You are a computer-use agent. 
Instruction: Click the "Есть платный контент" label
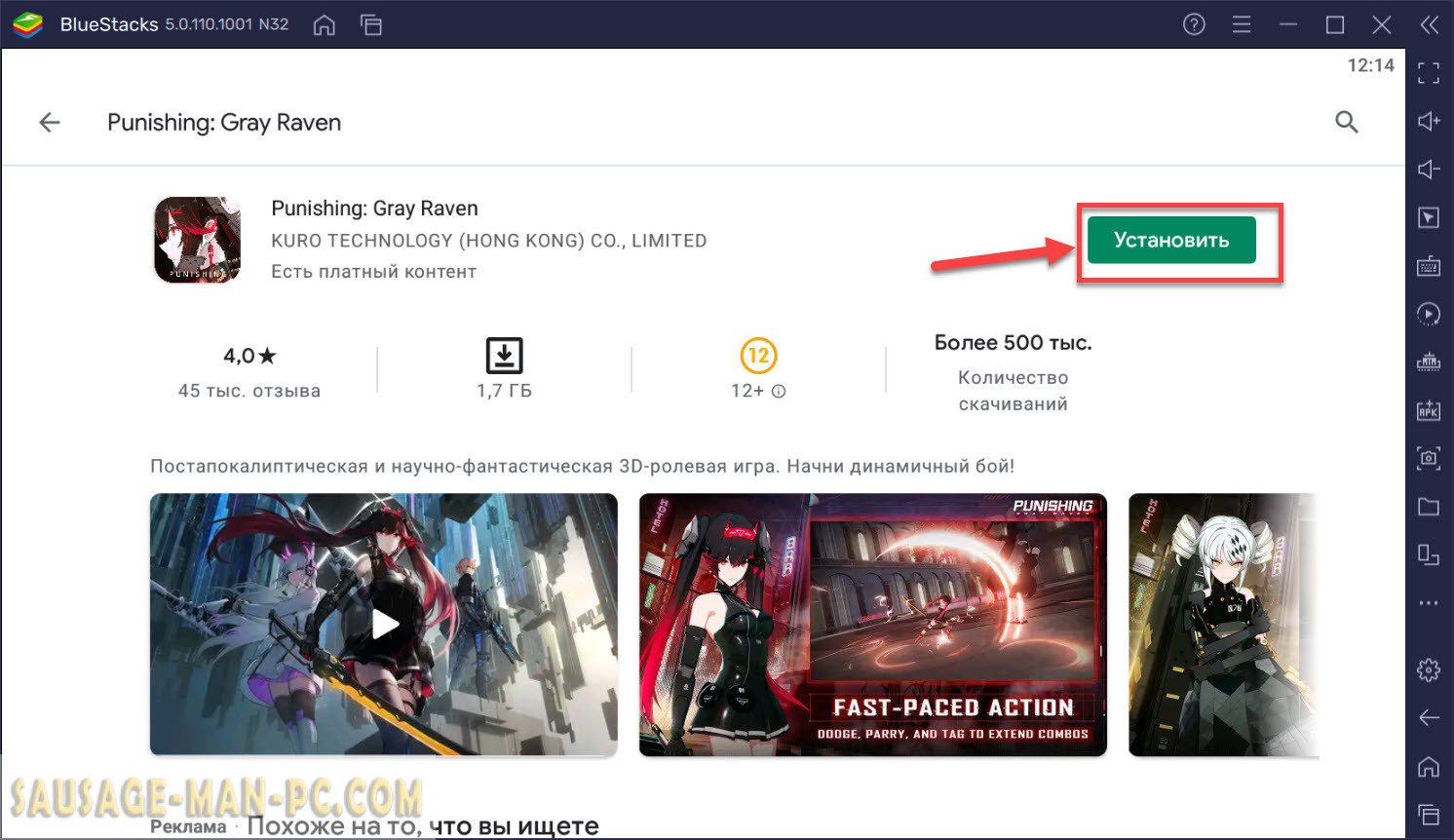coord(373,272)
